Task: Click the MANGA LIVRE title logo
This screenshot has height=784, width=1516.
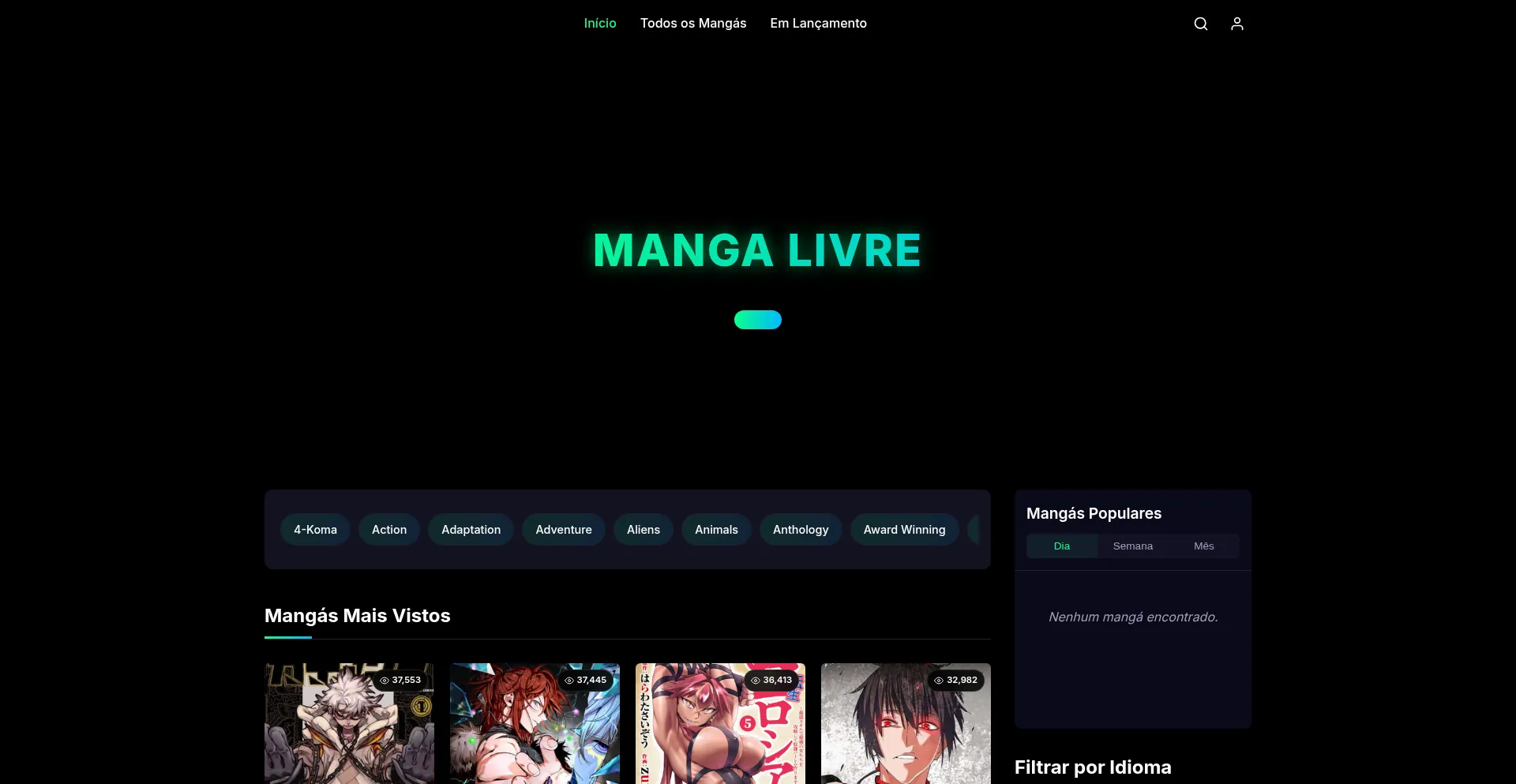Action: click(x=757, y=251)
